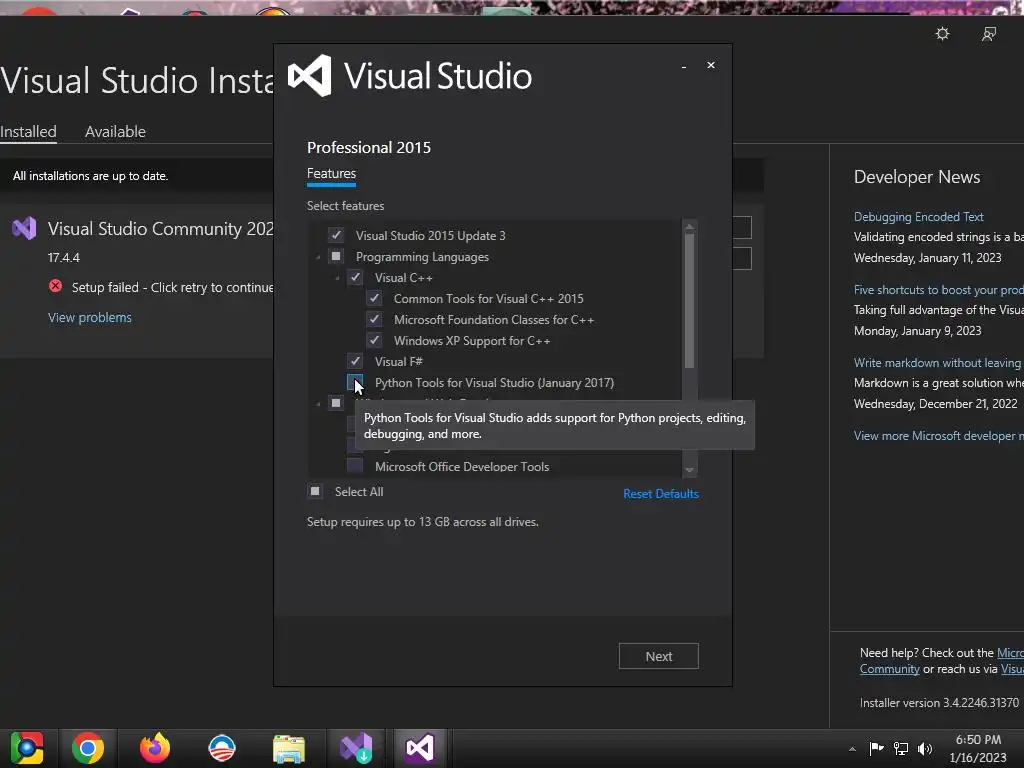Uncheck the Visual F# checkbox
Image resolution: width=1024 pixels, height=768 pixels.
(355, 361)
